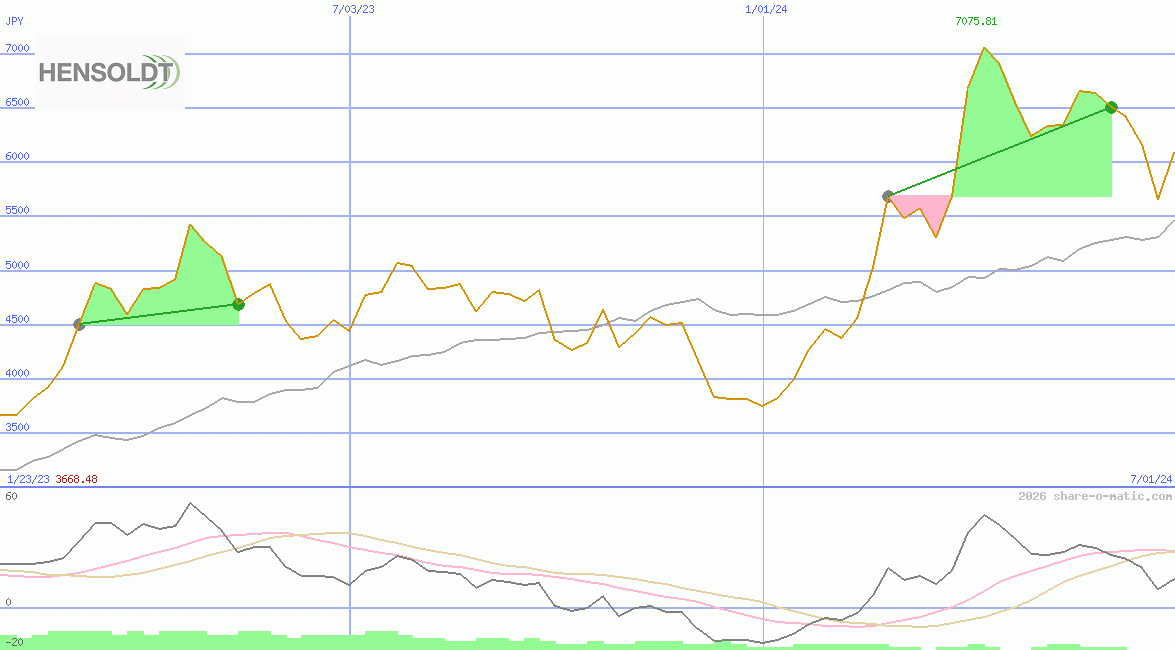Click the JPY currency label

click(15, 21)
